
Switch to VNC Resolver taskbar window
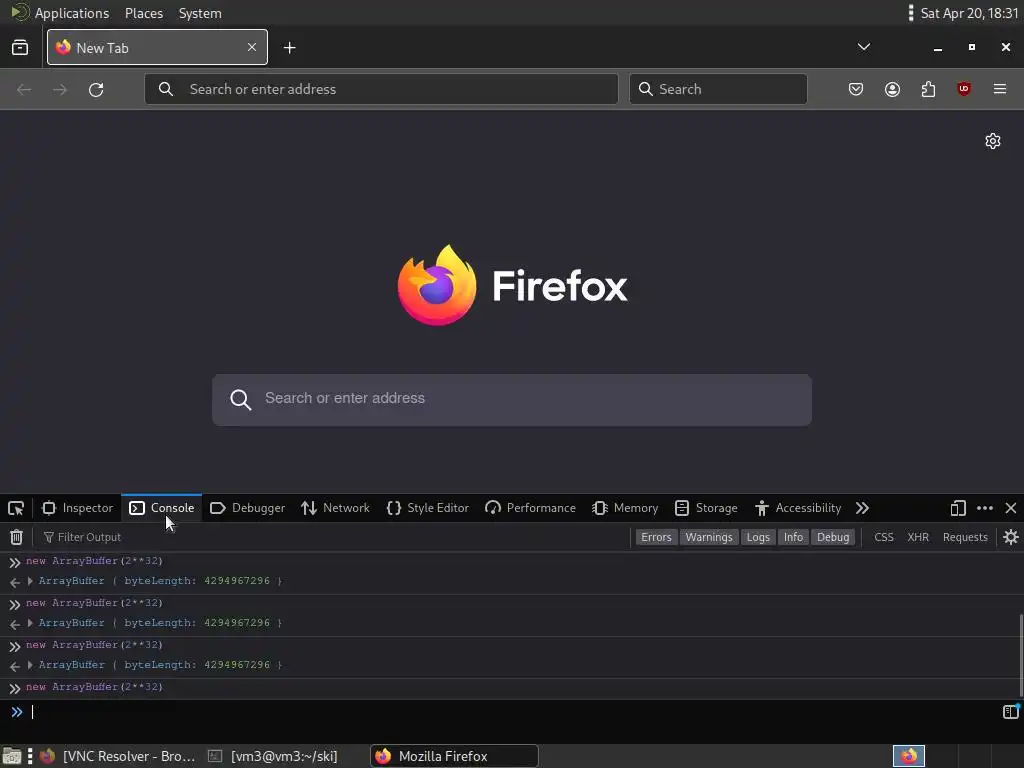pyautogui.click(x=118, y=756)
